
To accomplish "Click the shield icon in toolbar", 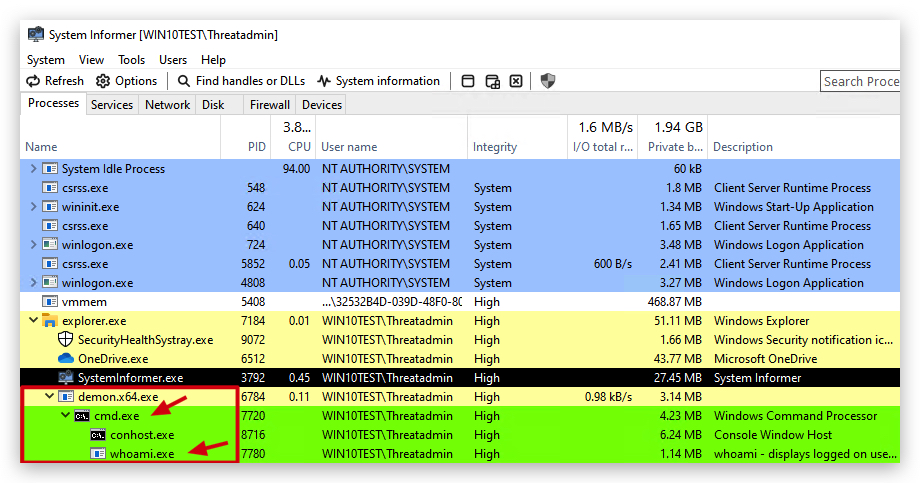I will pos(547,81).
